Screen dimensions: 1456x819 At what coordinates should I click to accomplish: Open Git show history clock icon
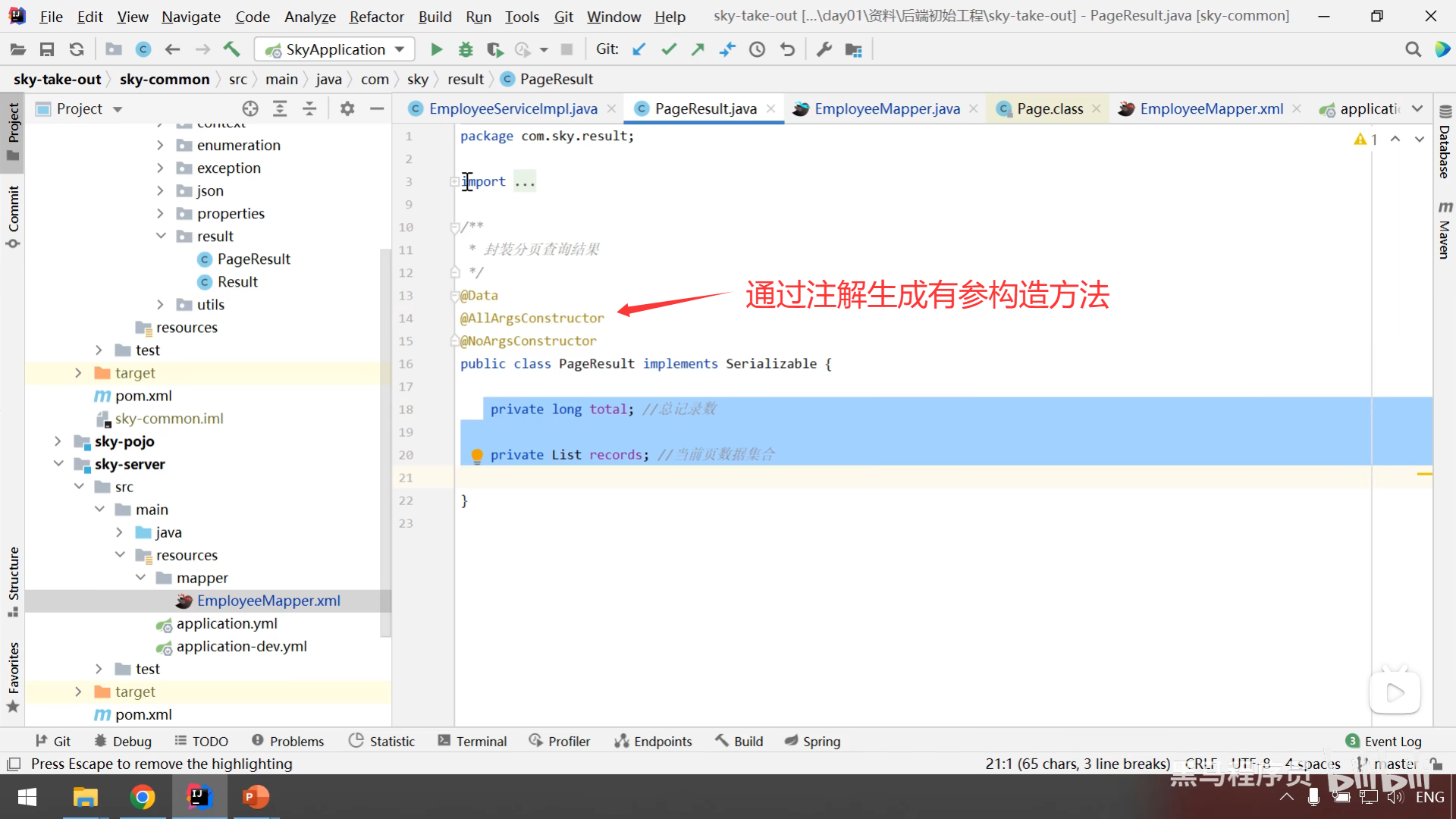(x=757, y=50)
